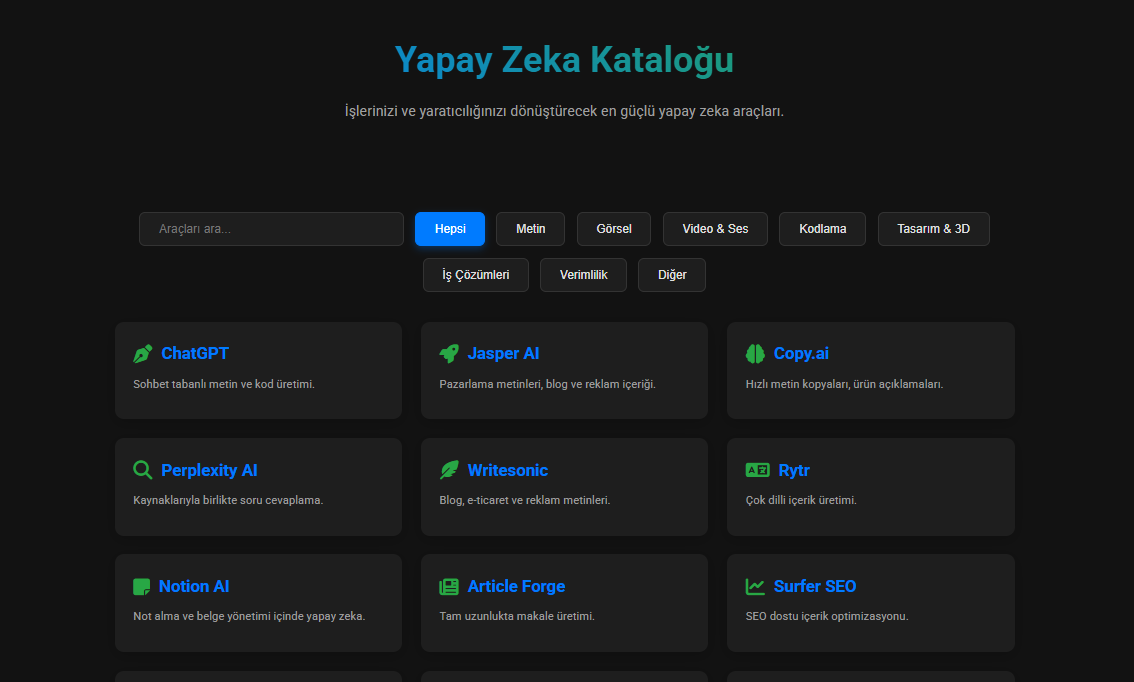1134x682 pixels.
Task: Open the Copy.ai title link
Action: tap(801, 354)
